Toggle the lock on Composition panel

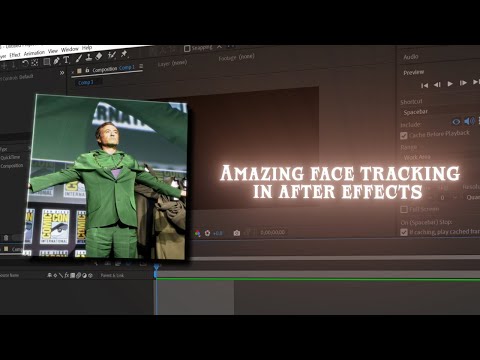pyautogui.click(x=87, y=70)
